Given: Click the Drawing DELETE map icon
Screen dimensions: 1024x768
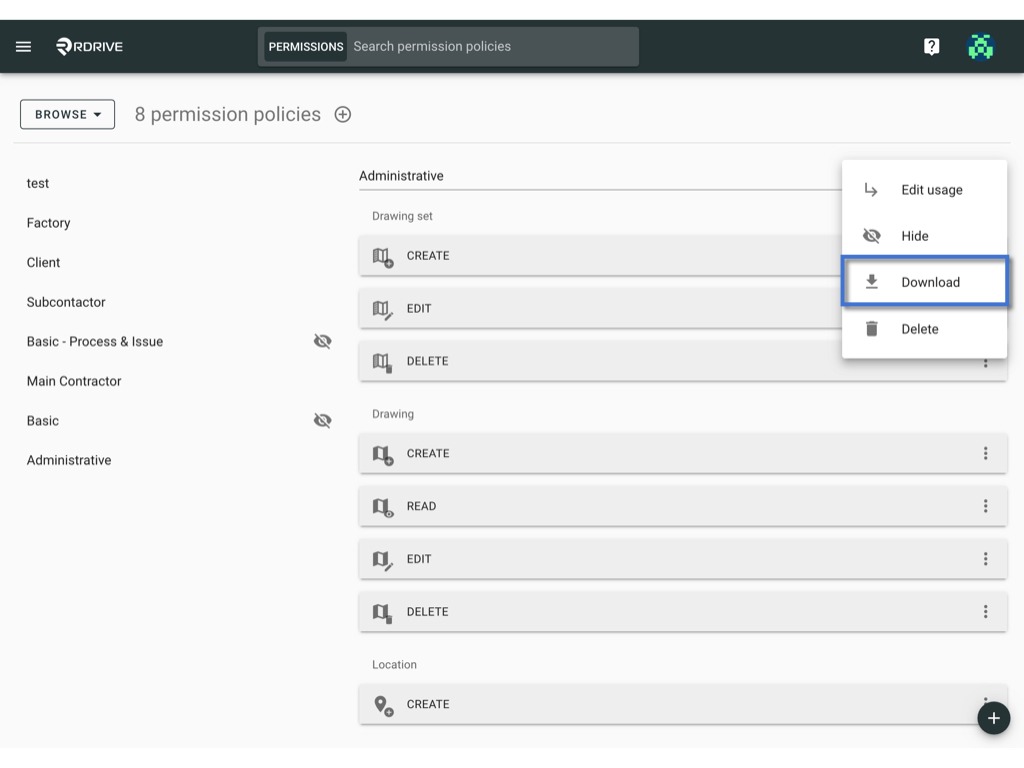Looking at the screenshot, I should (x=383, y=613).
